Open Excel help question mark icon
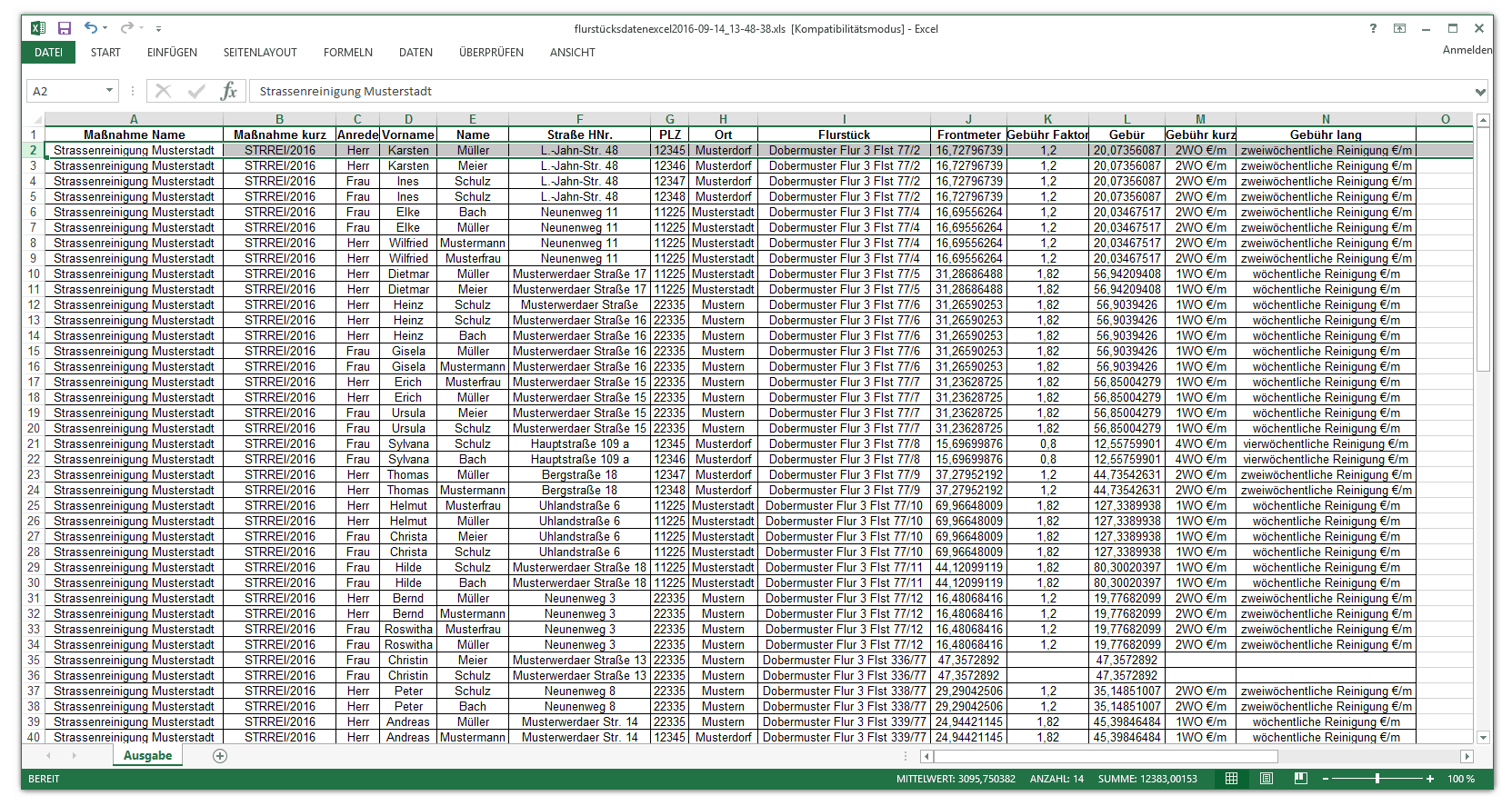 (1373, 28)
